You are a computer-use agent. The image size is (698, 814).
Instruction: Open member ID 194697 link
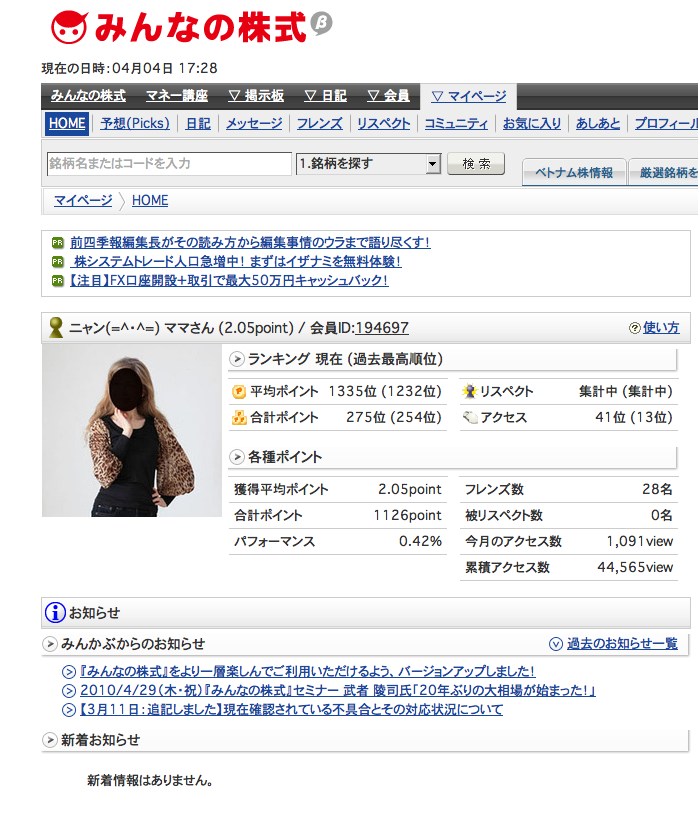pos(381,328)
